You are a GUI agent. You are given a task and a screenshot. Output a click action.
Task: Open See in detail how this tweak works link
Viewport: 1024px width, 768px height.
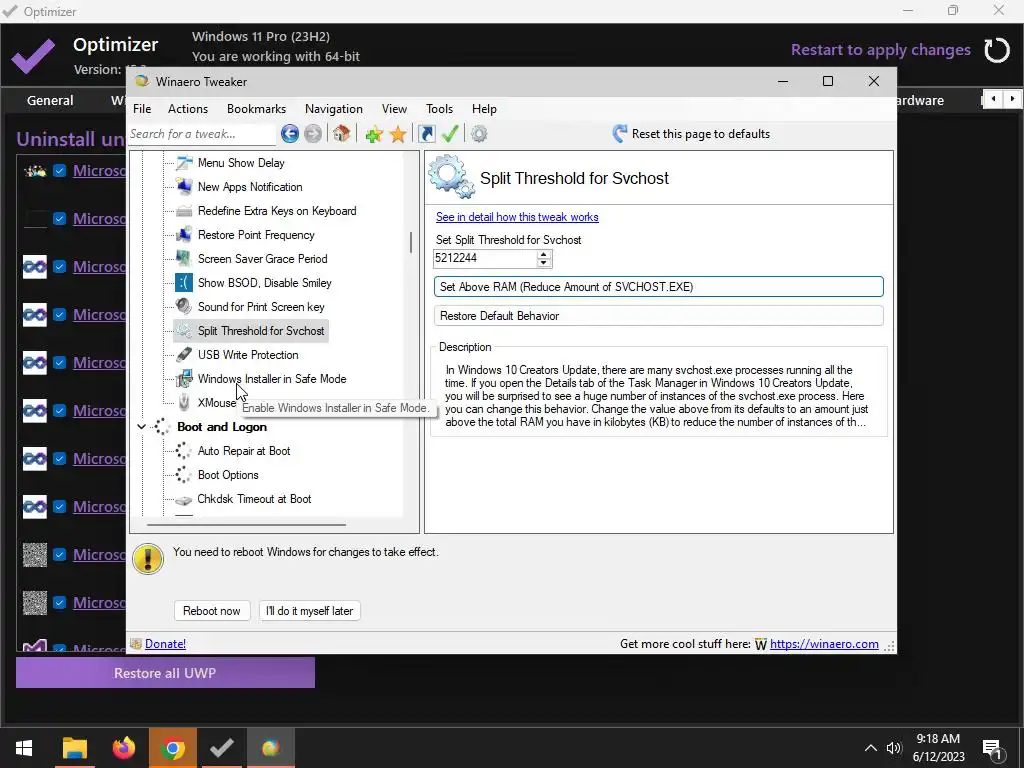[x=517, y=217]
